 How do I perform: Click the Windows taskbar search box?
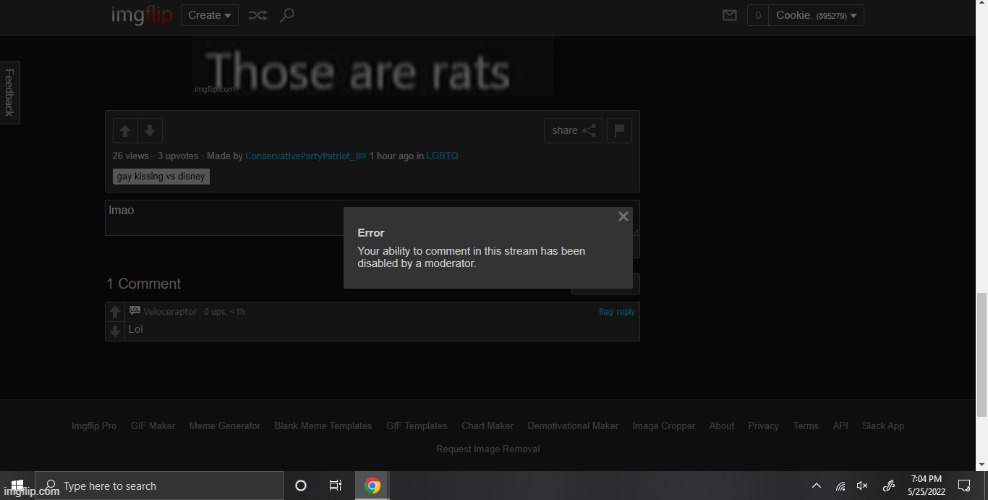pos(159,486)
